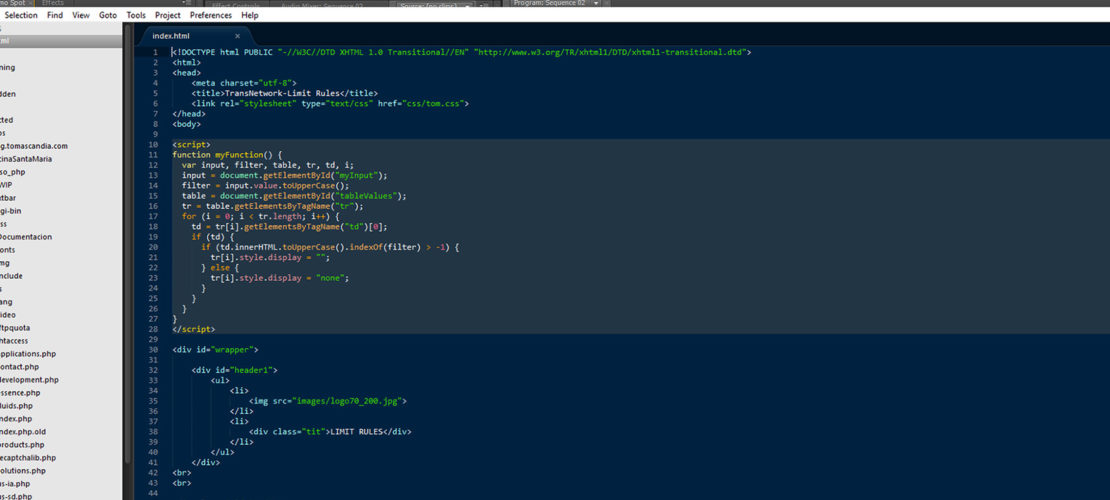This screenshot has height=500, width=1110.
Task: Open the Selection menu
Action: 21,15
